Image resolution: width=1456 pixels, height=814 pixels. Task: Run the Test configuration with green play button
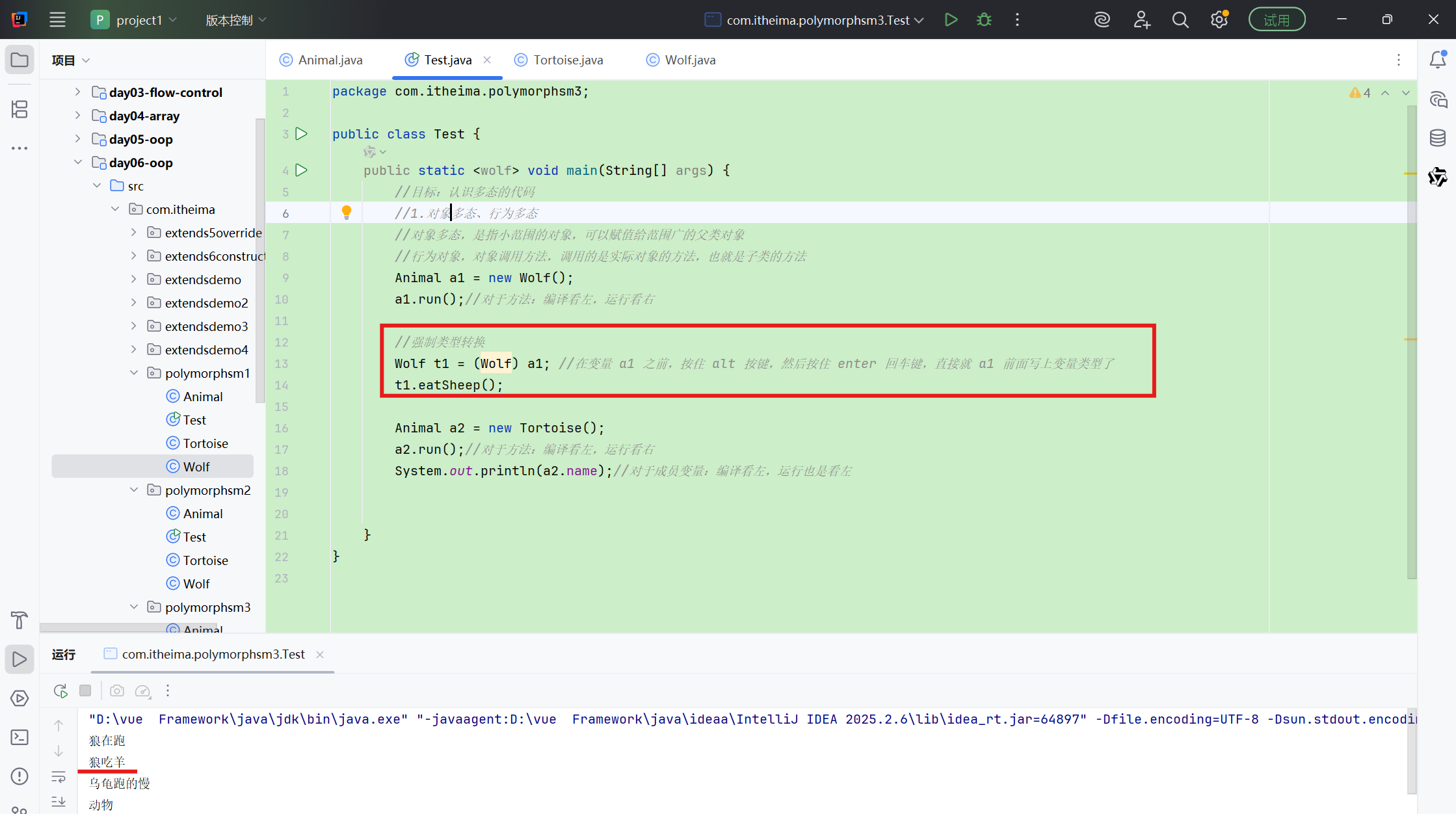point(951,20)
